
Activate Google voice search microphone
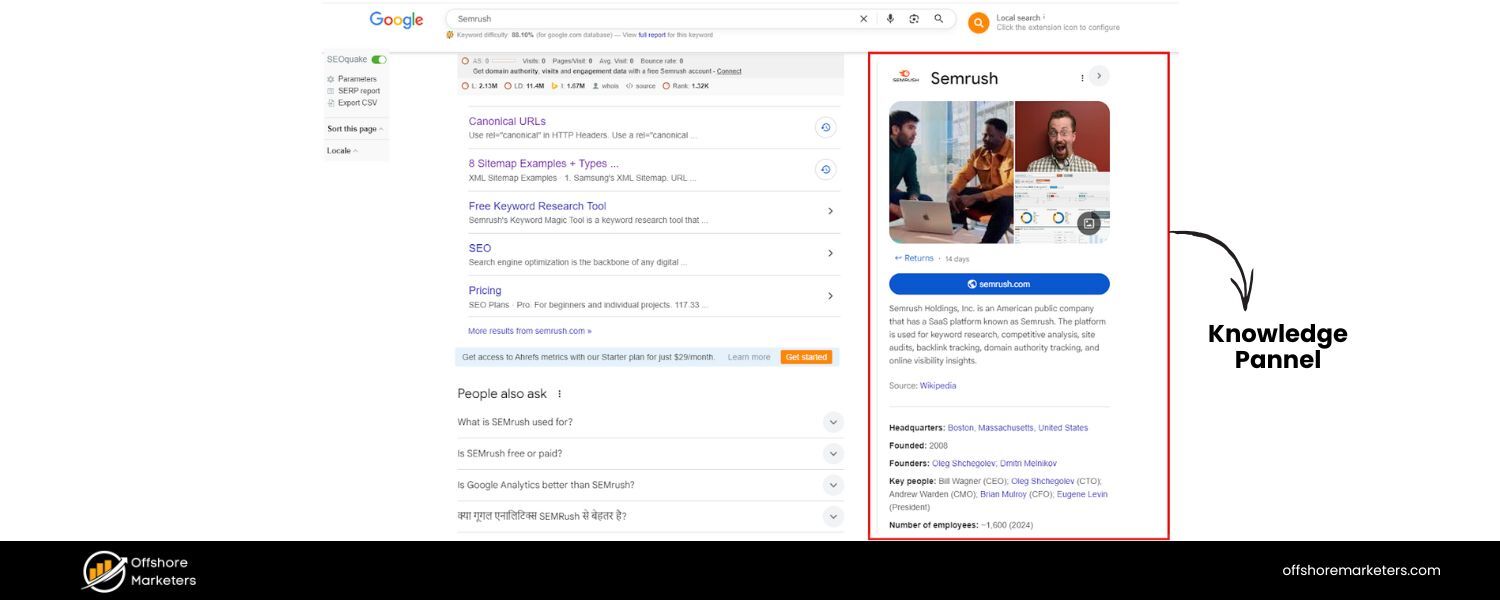(890, 18)
